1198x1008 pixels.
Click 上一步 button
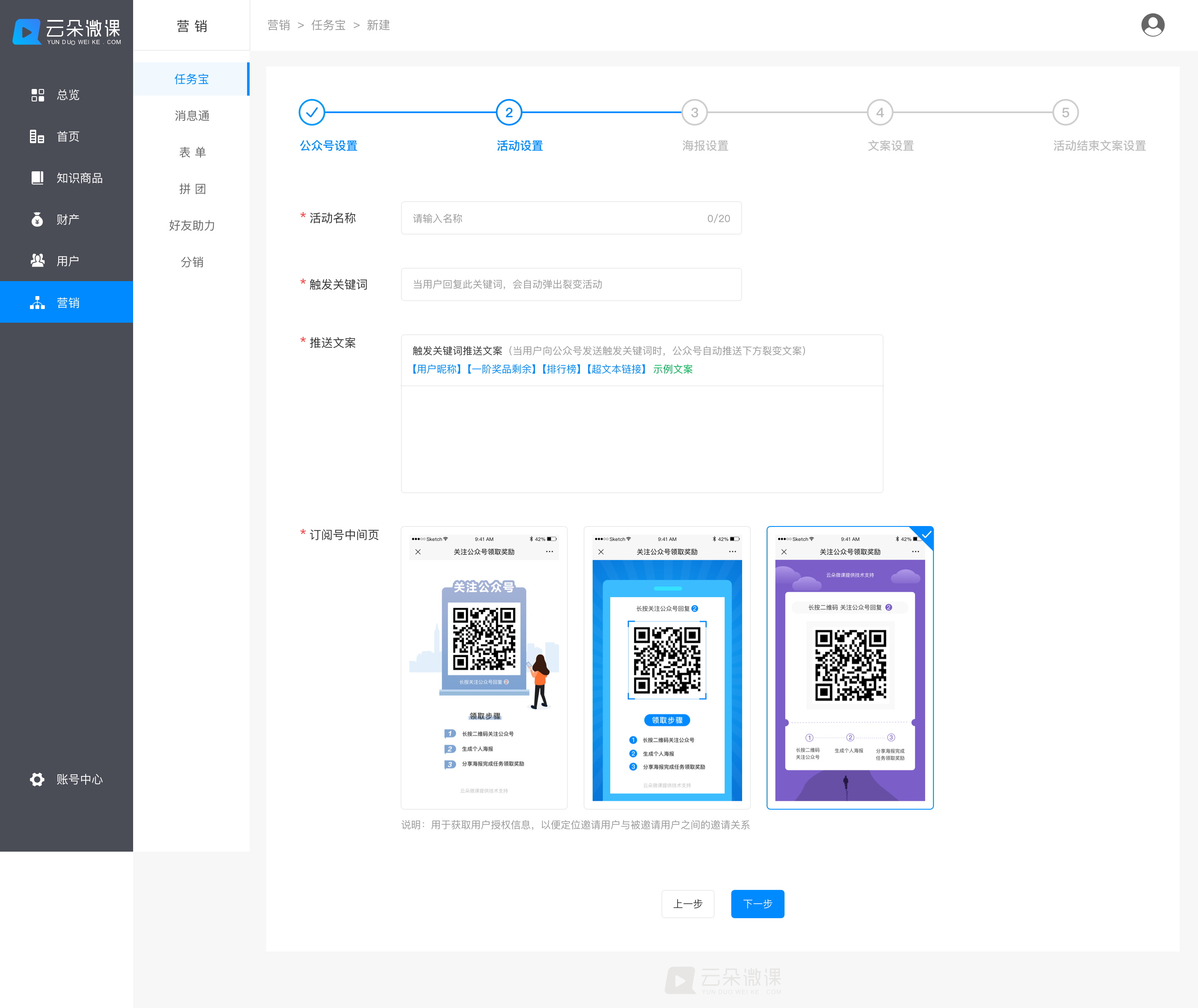coord(688,904)
